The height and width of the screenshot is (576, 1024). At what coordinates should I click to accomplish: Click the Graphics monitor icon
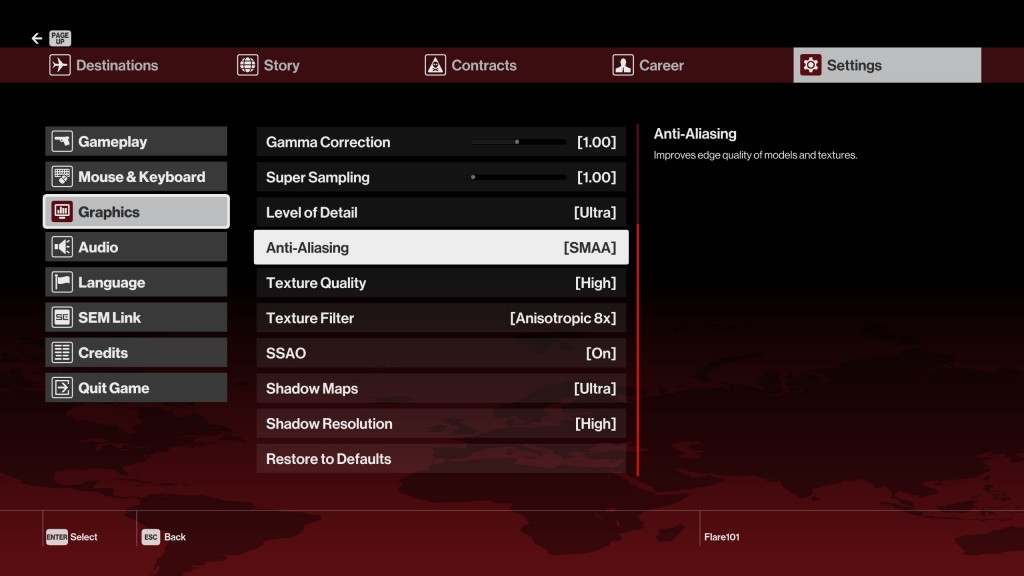(x=62, y=212)
